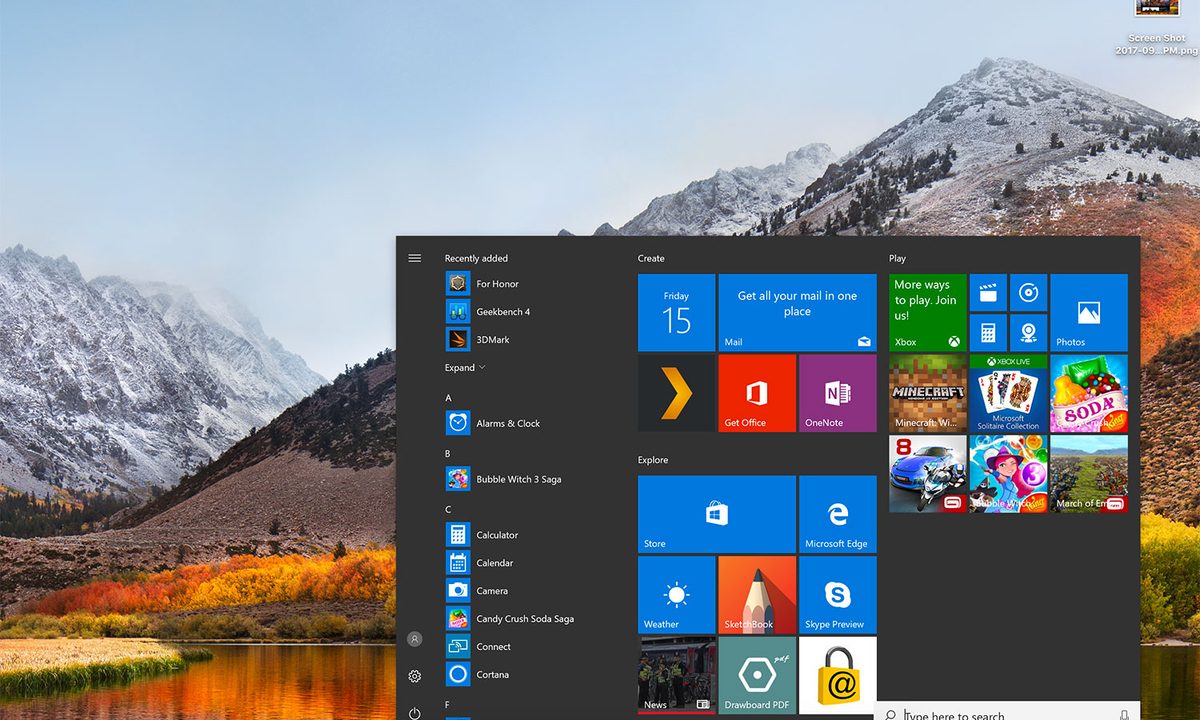1200x720 pixels.
Task: Open the Microsoft Edge tile
Action: [838, 514]
